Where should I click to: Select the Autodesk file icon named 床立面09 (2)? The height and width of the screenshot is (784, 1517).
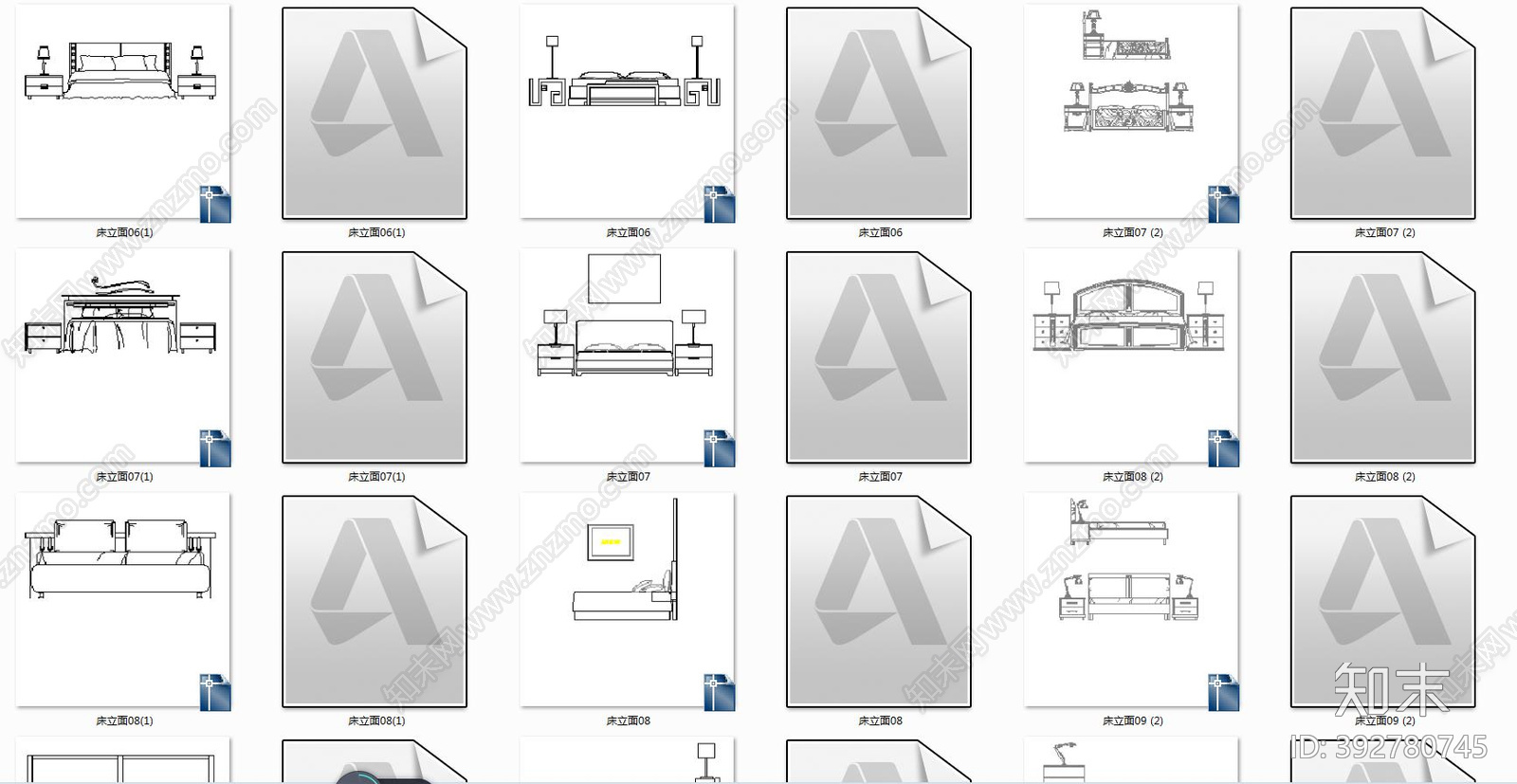point(1383,601)
